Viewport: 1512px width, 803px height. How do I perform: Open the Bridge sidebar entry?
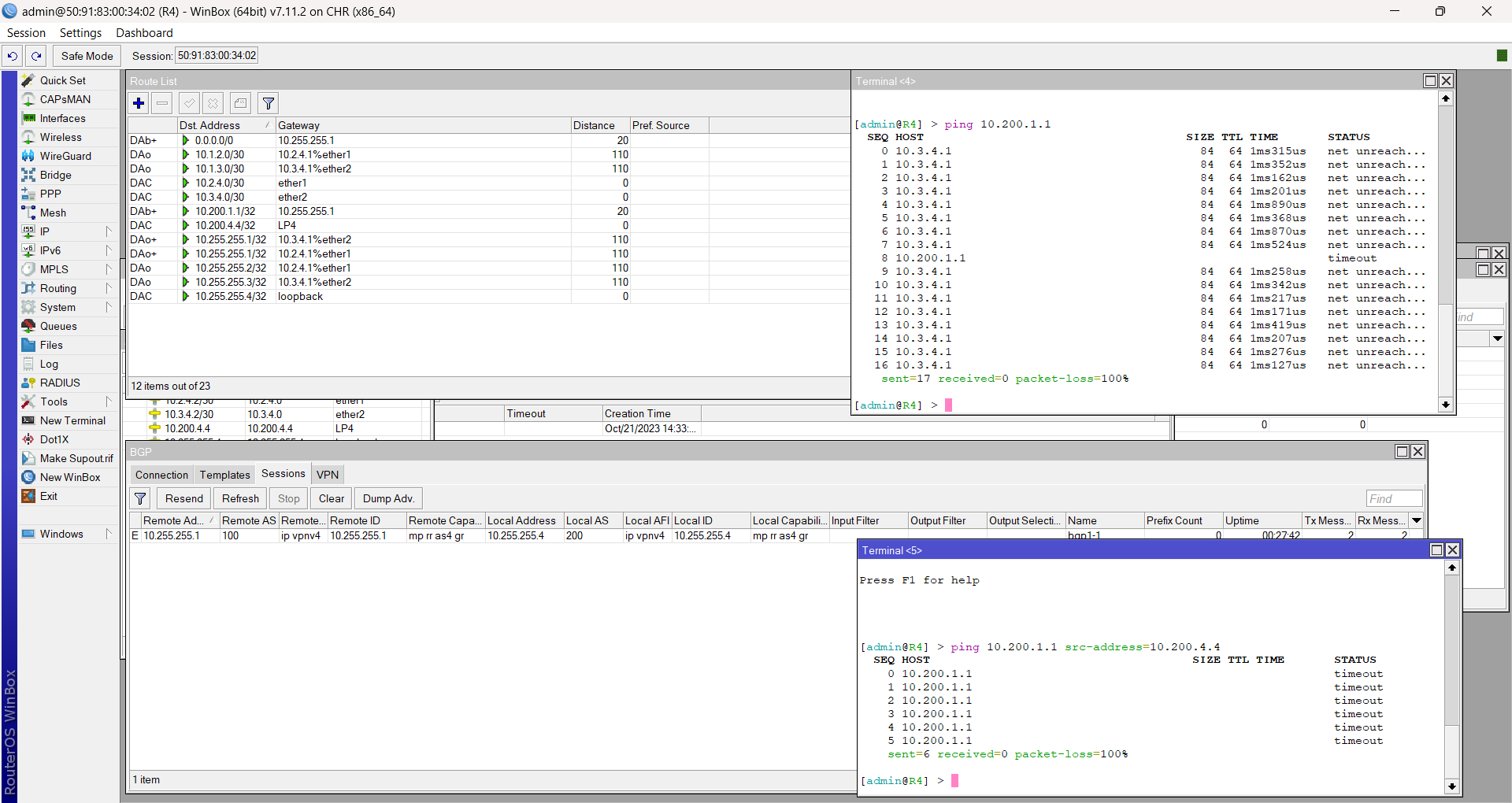(55, 175)
